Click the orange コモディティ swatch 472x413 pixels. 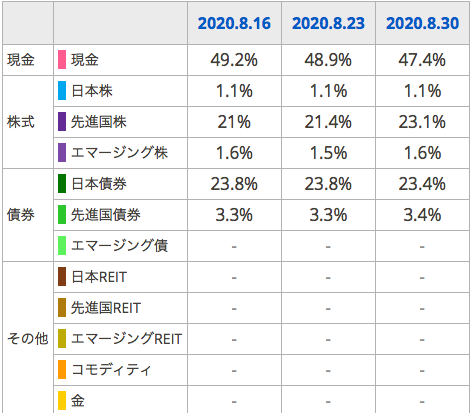coord(62,370)
